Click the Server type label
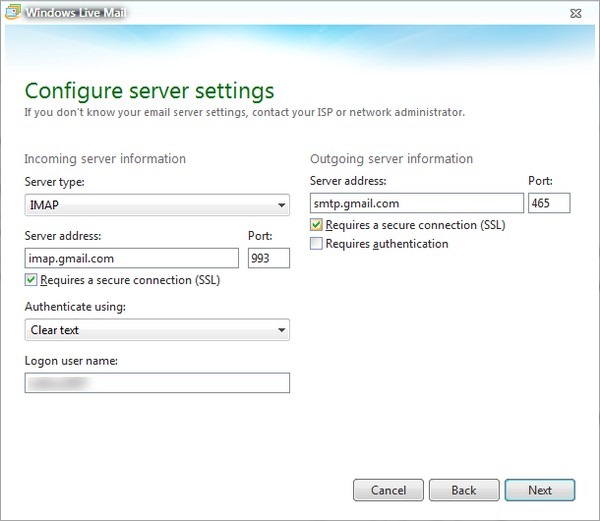The image size is (600, 521). [54, 182]
